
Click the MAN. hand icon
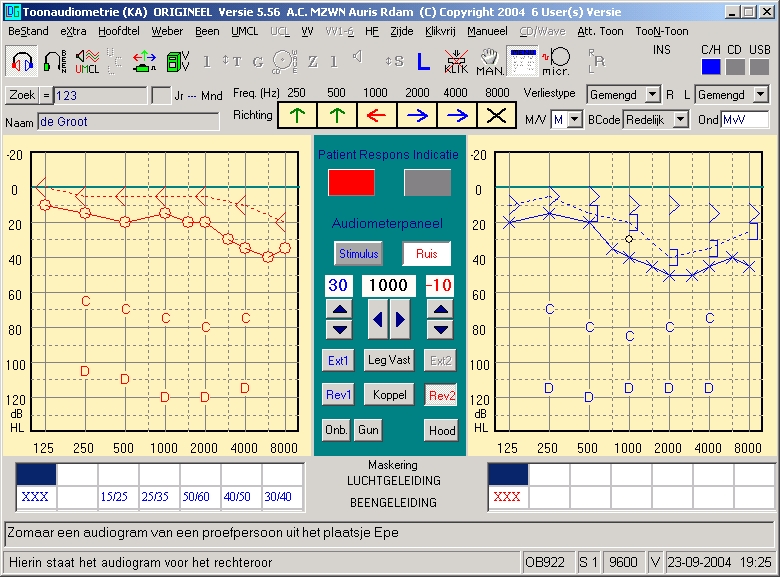tap(489, 61)
